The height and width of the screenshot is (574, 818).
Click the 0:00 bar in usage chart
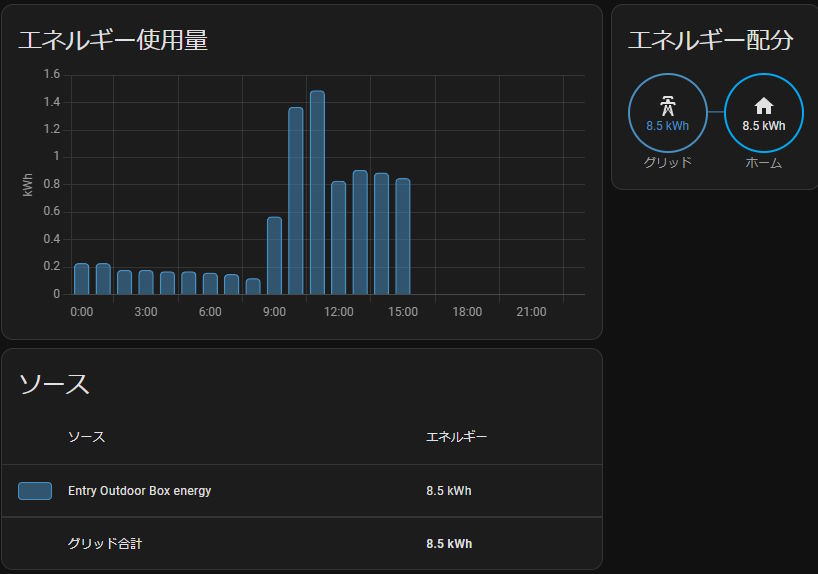coord(82,279)
